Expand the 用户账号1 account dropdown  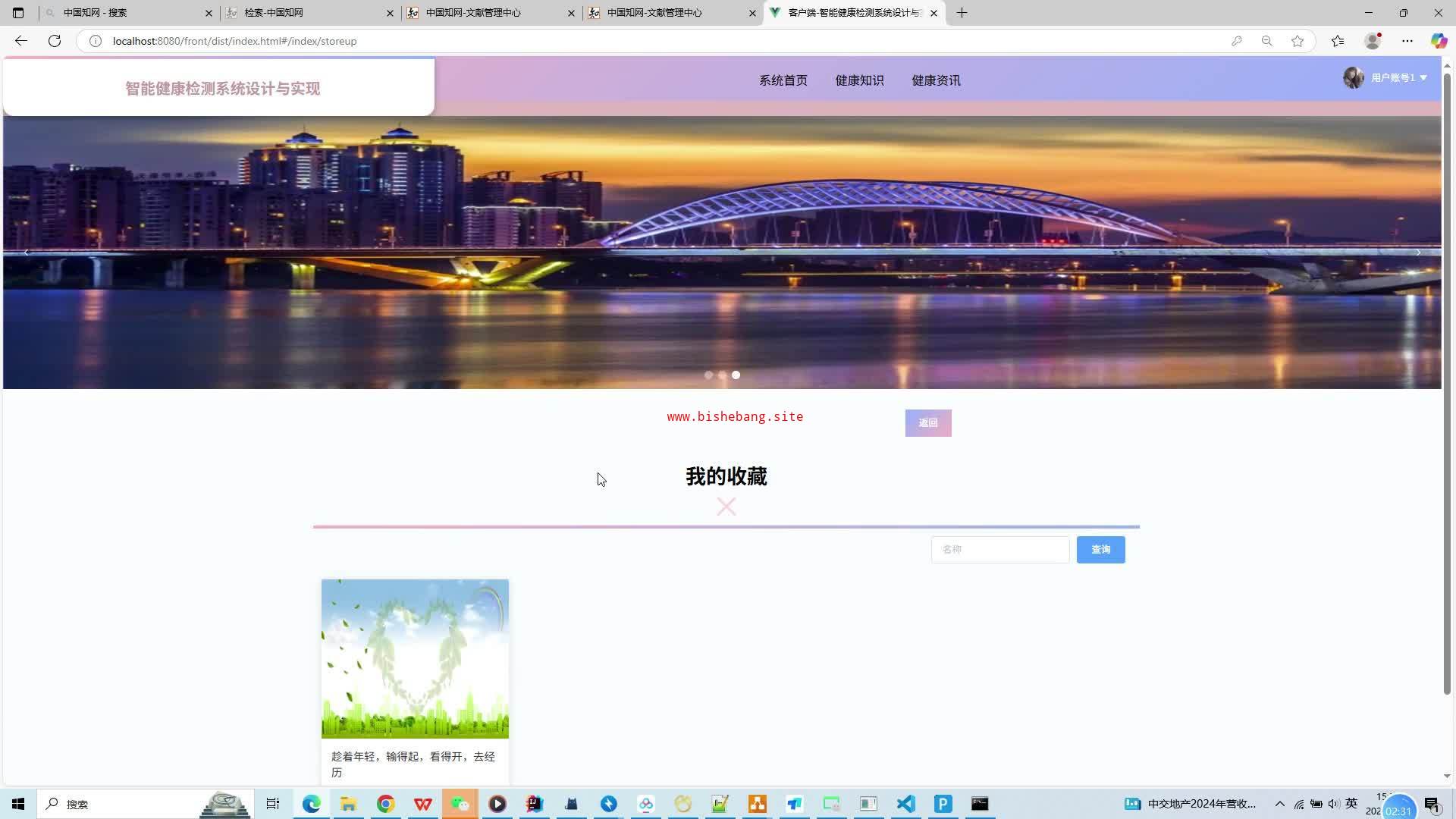point(1398,77)
